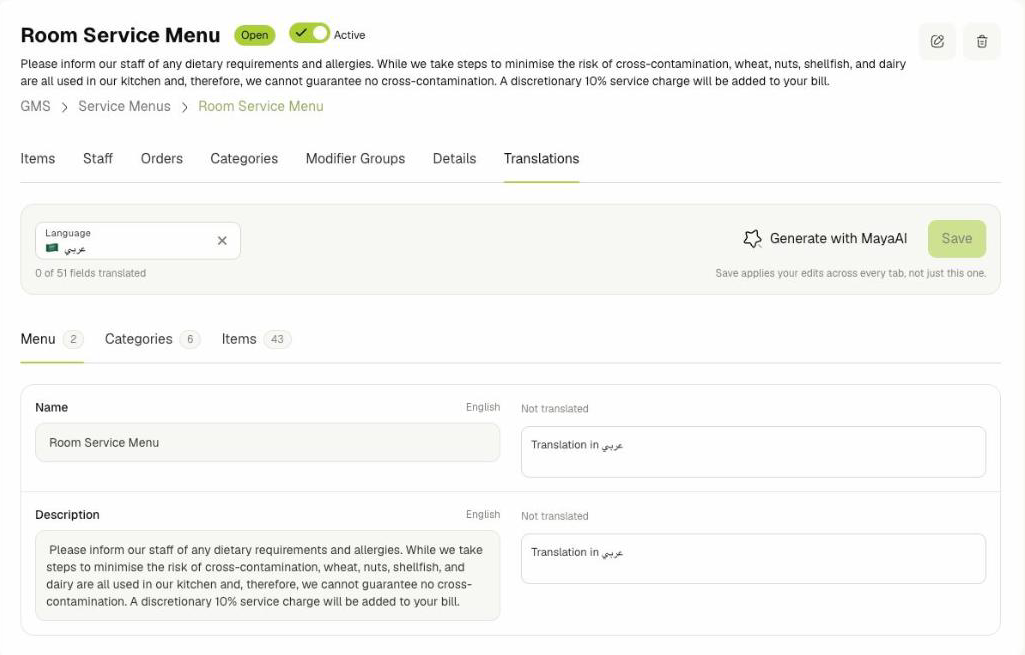The image size is (1025, 655).
Task: Open the Staff tab
Action: [x=98, y=158]
